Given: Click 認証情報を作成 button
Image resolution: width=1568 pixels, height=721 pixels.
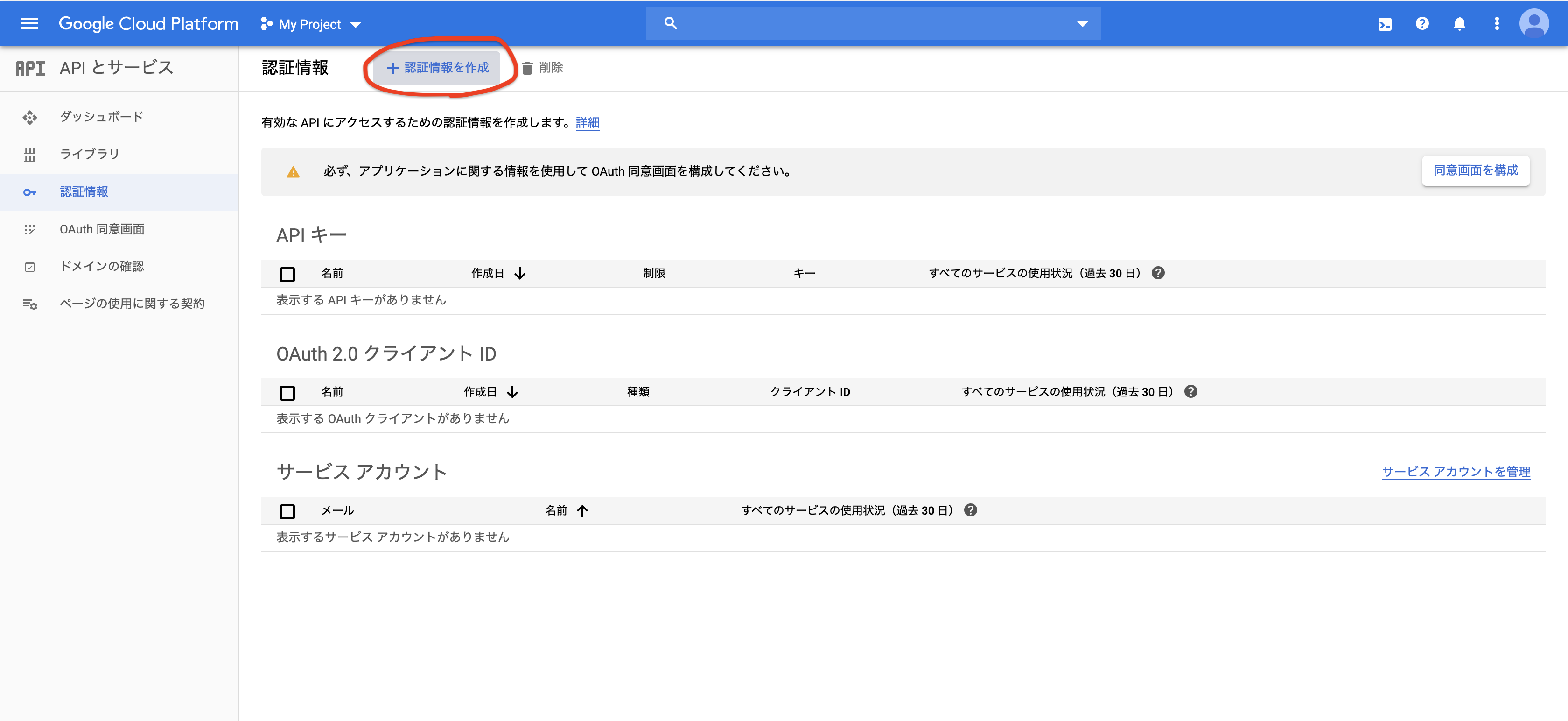Looking at the screenshot, I should [x=437, y=68].
